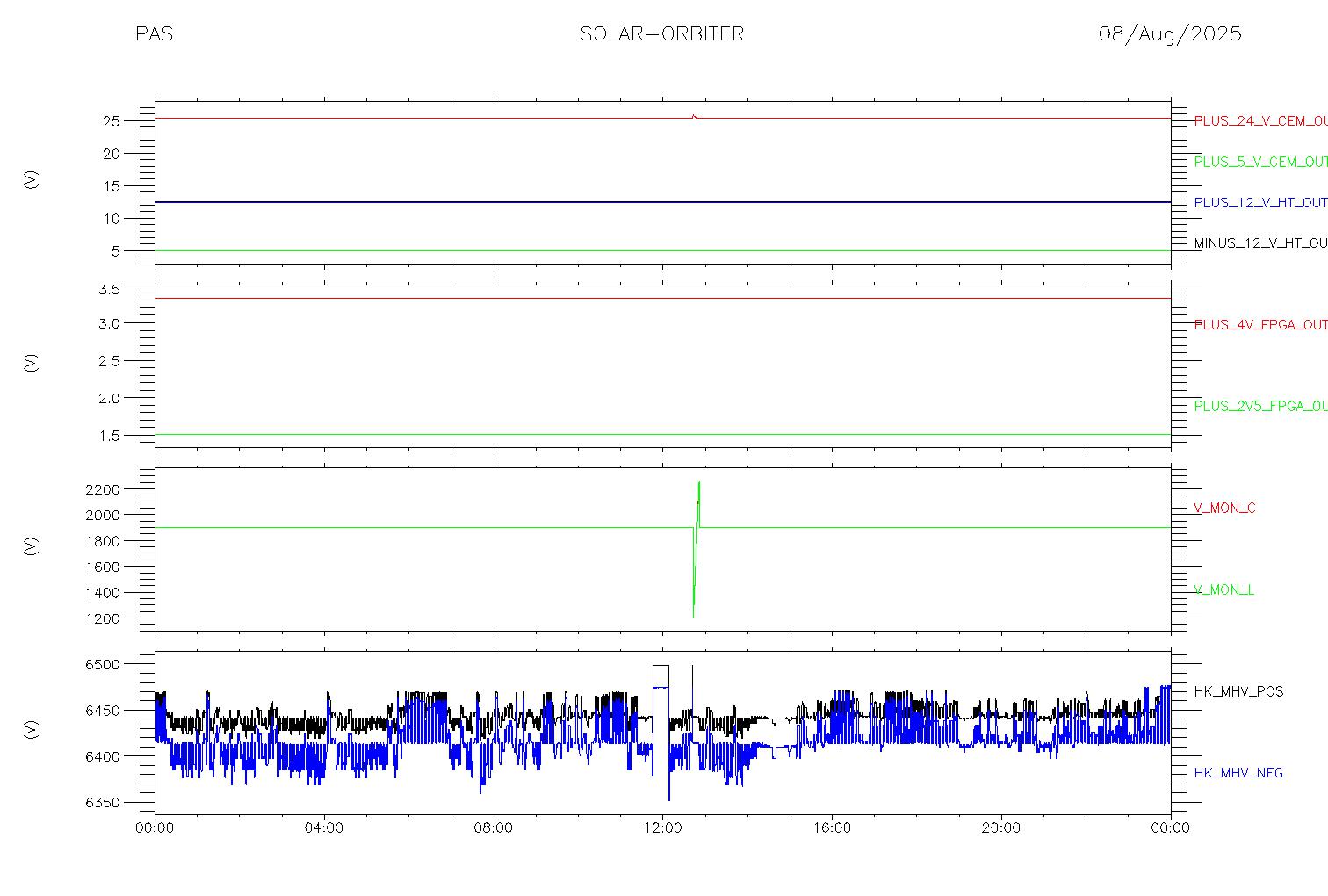Select the V_MON_L legend label
Screen dimensions: 1328x896
pyautogui.click(x=1223, y=589)
